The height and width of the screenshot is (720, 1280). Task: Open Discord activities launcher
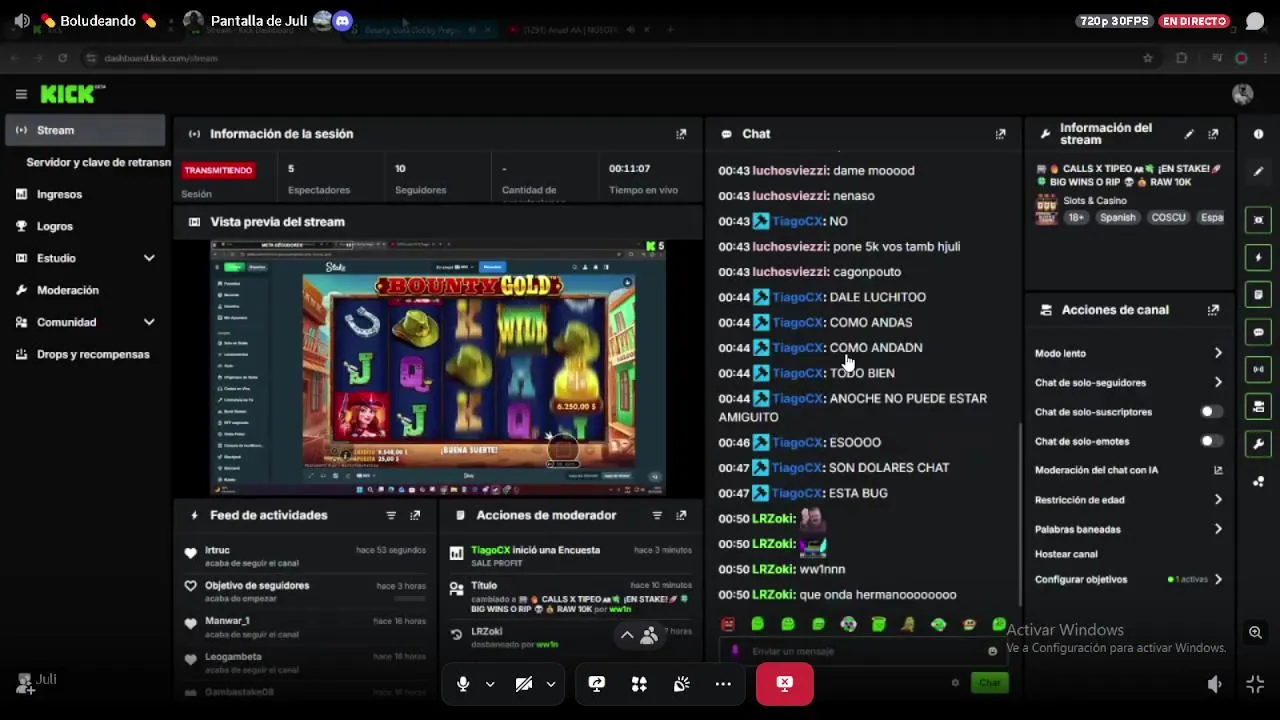[639, 684]
